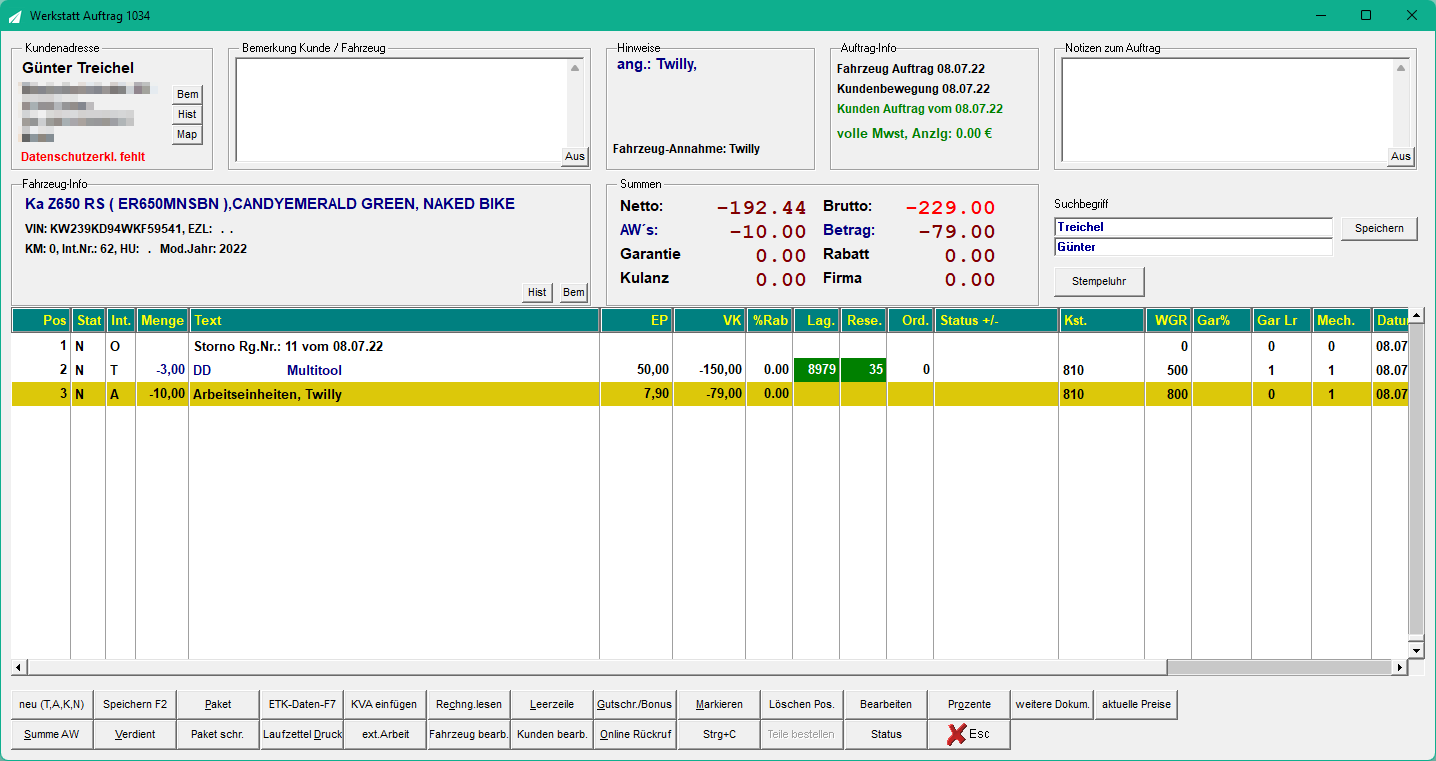Open the Stempeluhr time clock
This screenshot has height=761, width=1436.
1099,282
